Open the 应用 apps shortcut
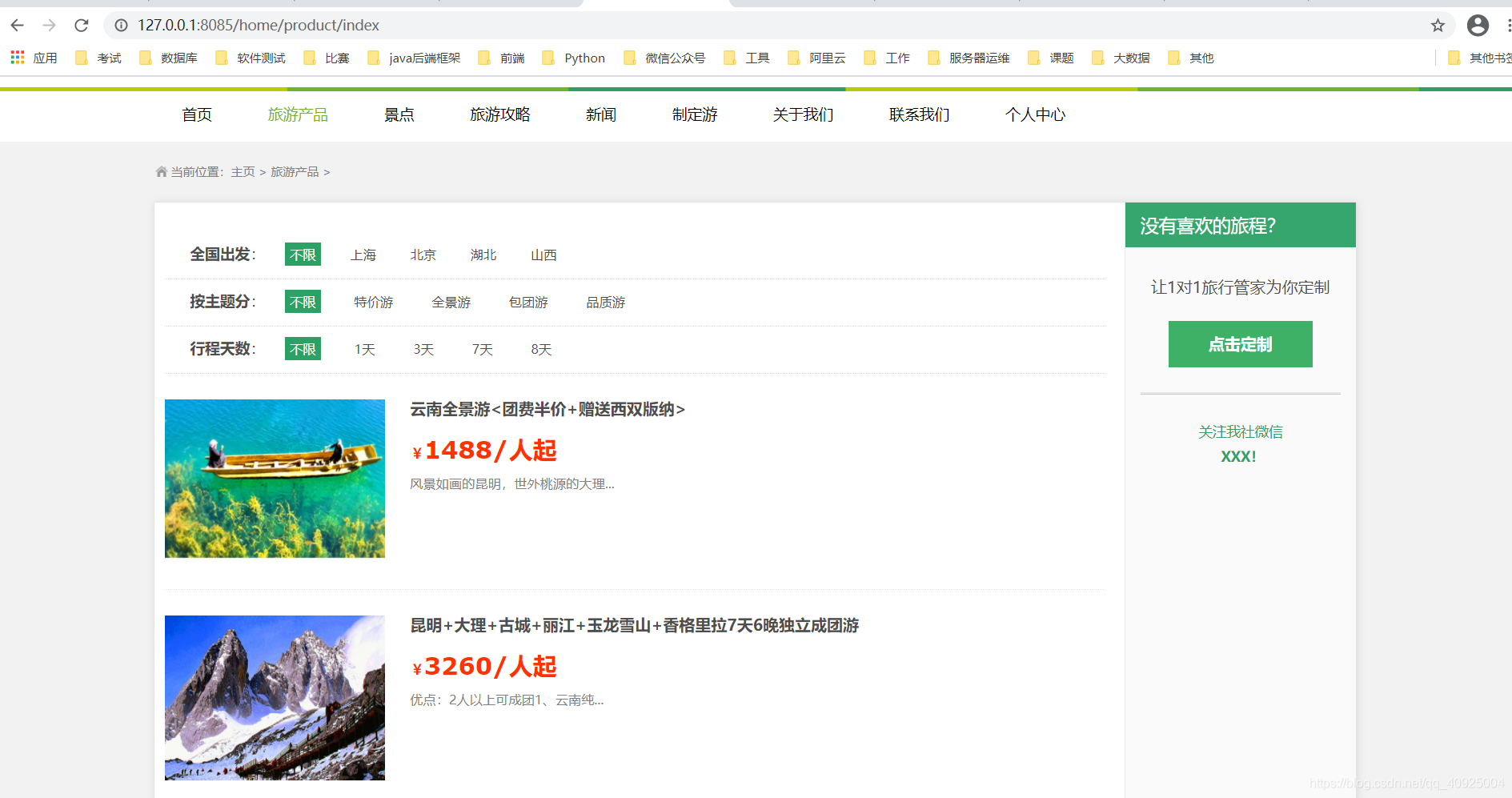1512x798 pixels. click(34, 58)
